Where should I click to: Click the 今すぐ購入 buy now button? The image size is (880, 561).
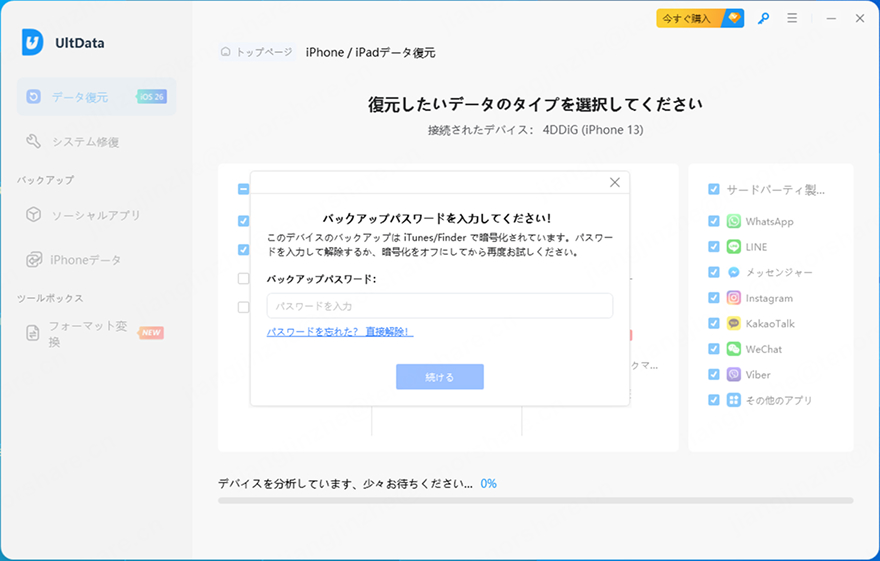pyautogui.click(x=700, y=19)
